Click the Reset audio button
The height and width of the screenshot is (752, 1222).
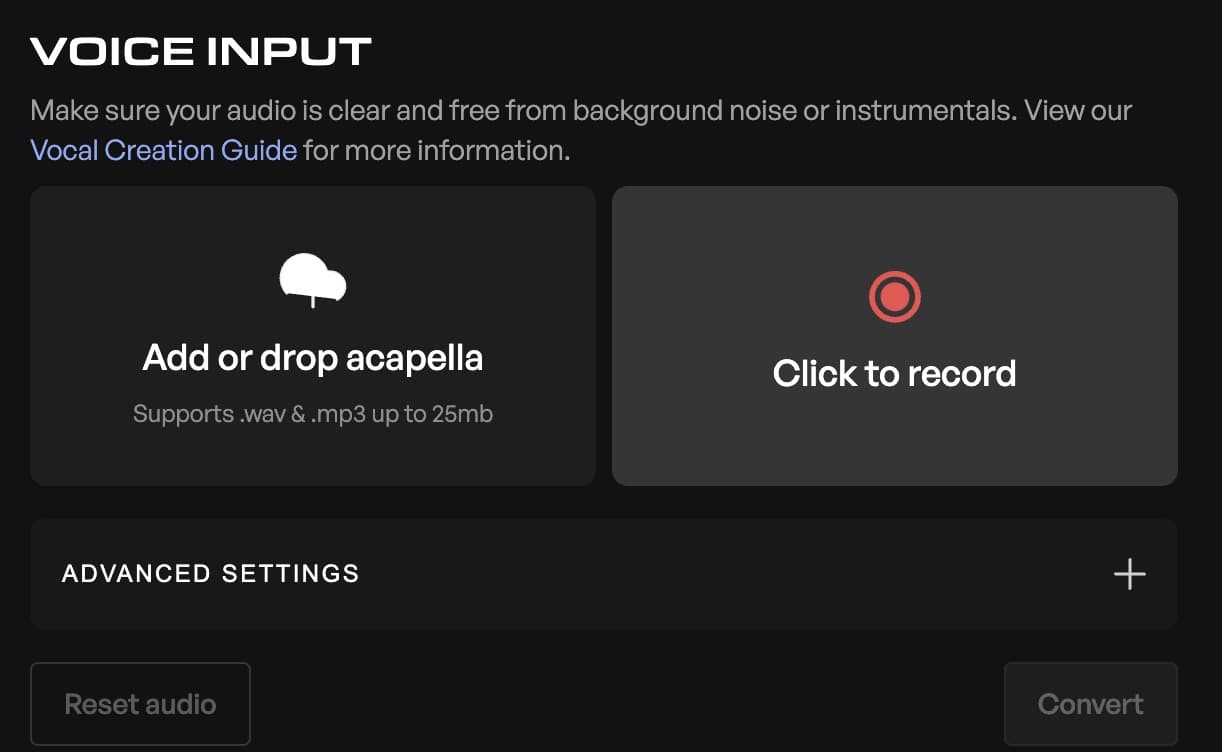click(140, 704)
